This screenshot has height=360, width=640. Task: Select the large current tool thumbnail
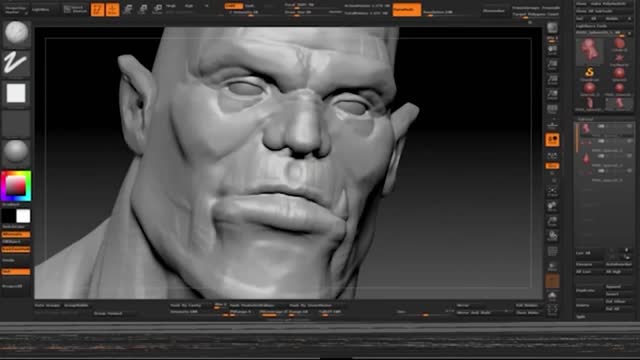(589, 51)
